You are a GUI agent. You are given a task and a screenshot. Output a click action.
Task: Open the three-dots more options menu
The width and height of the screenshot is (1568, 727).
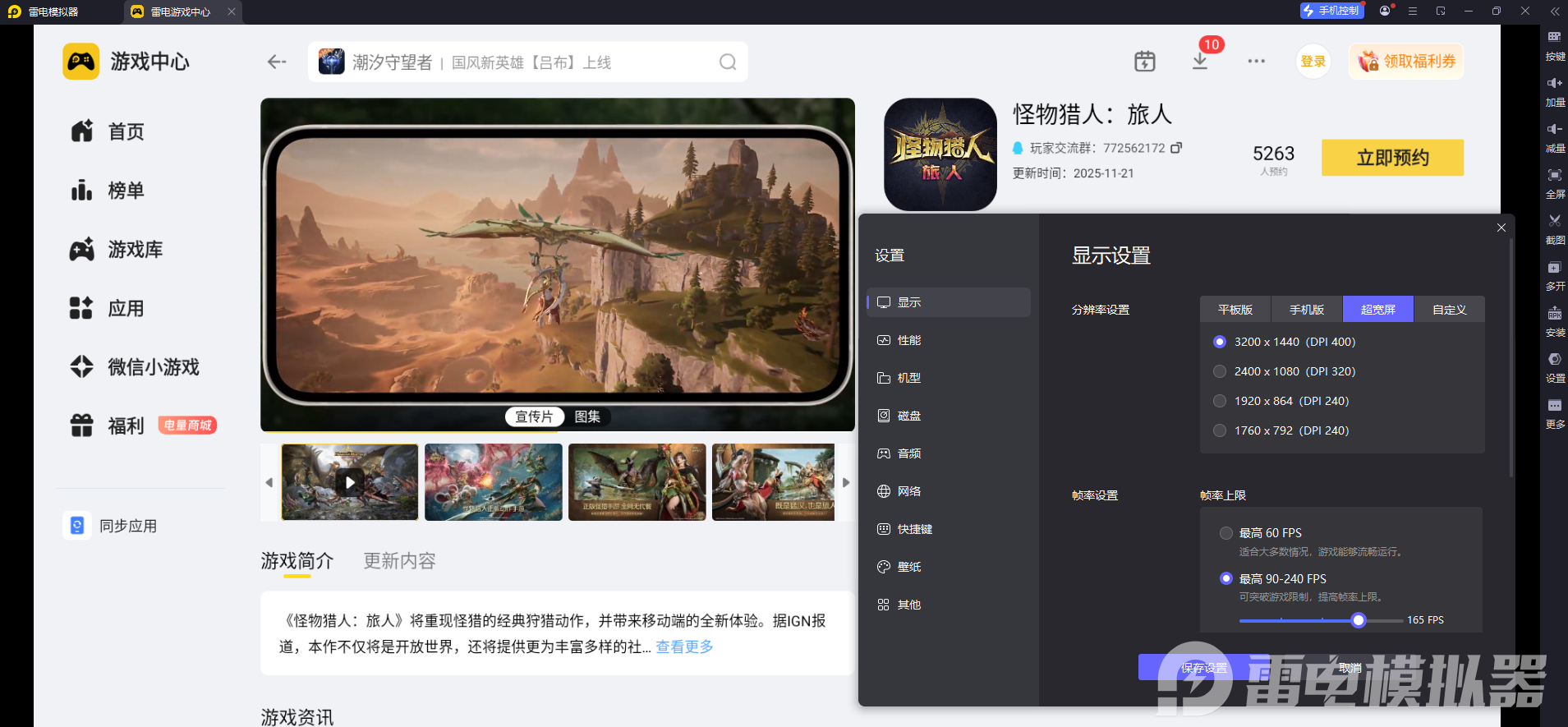click(1256, 62)
